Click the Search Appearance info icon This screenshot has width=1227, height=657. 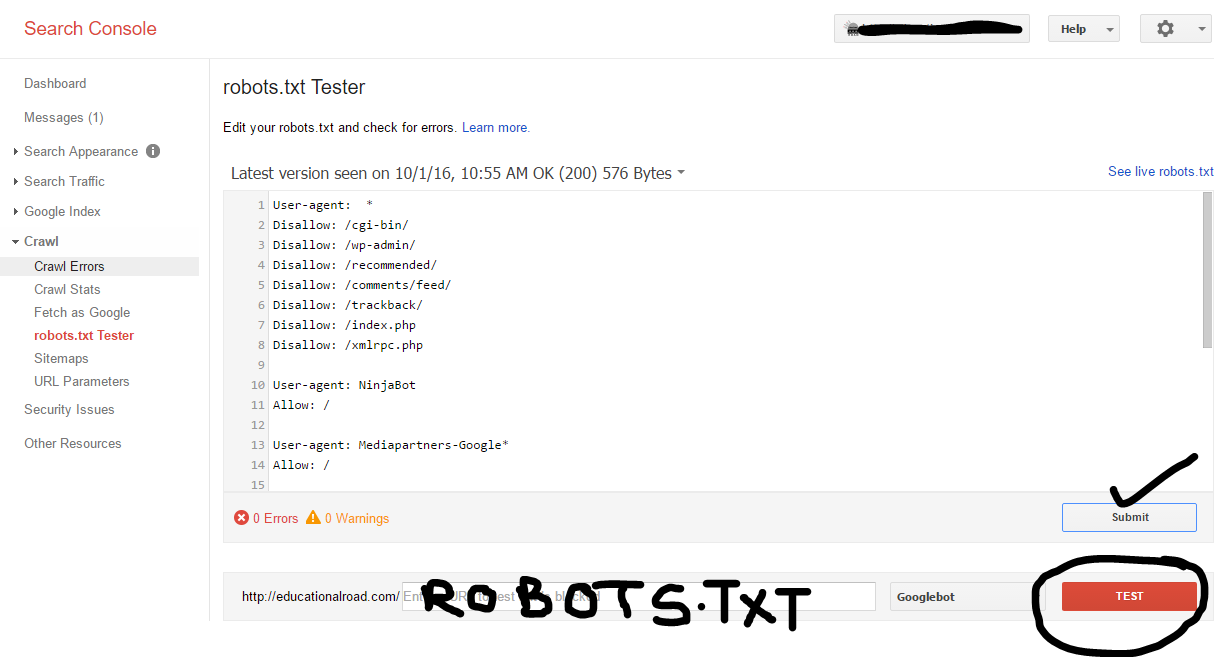click(x=153, y=151)
